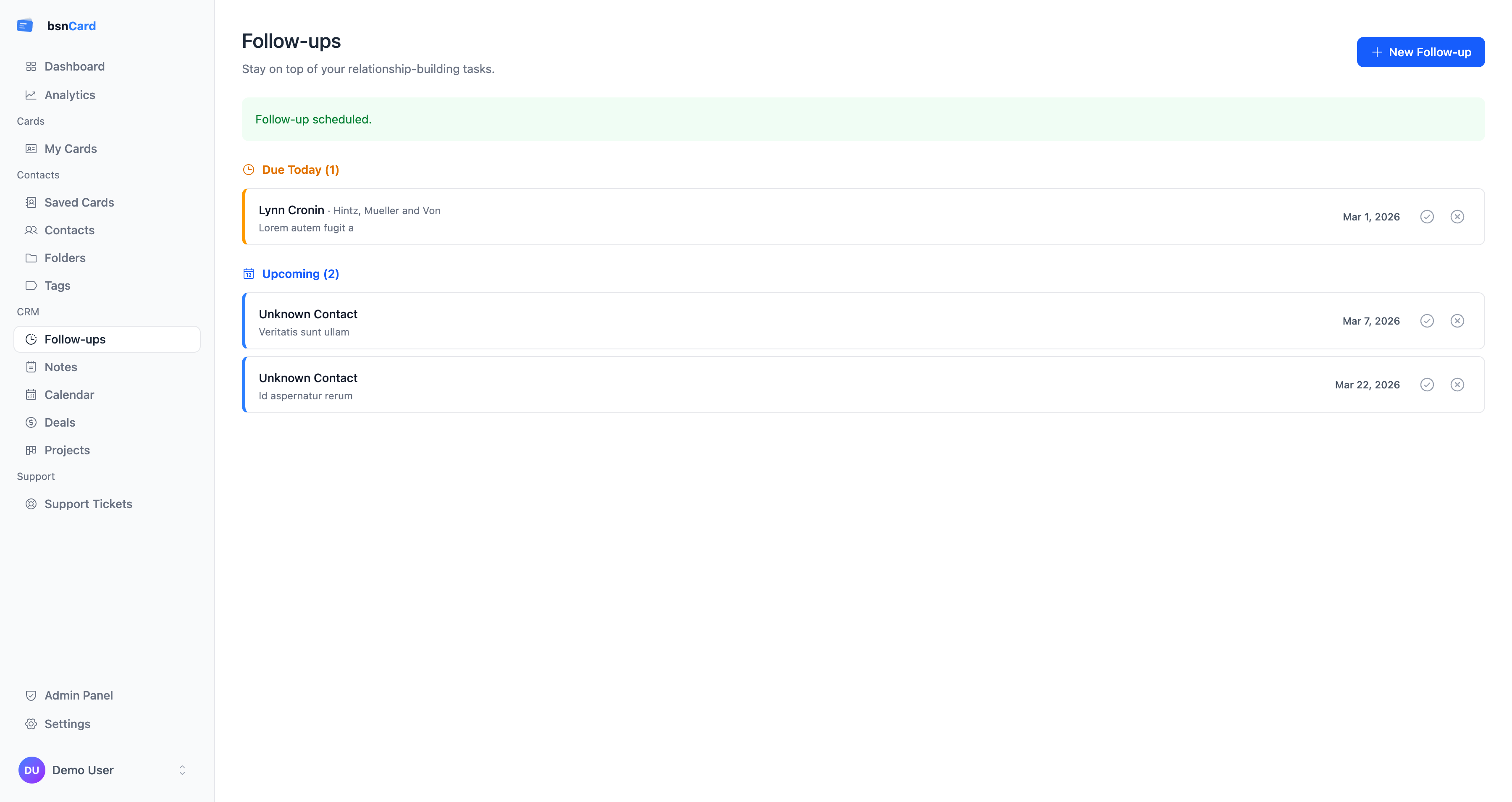
Task: Open Support Tickets lifebuoy icon
Action: coord(31,504)
